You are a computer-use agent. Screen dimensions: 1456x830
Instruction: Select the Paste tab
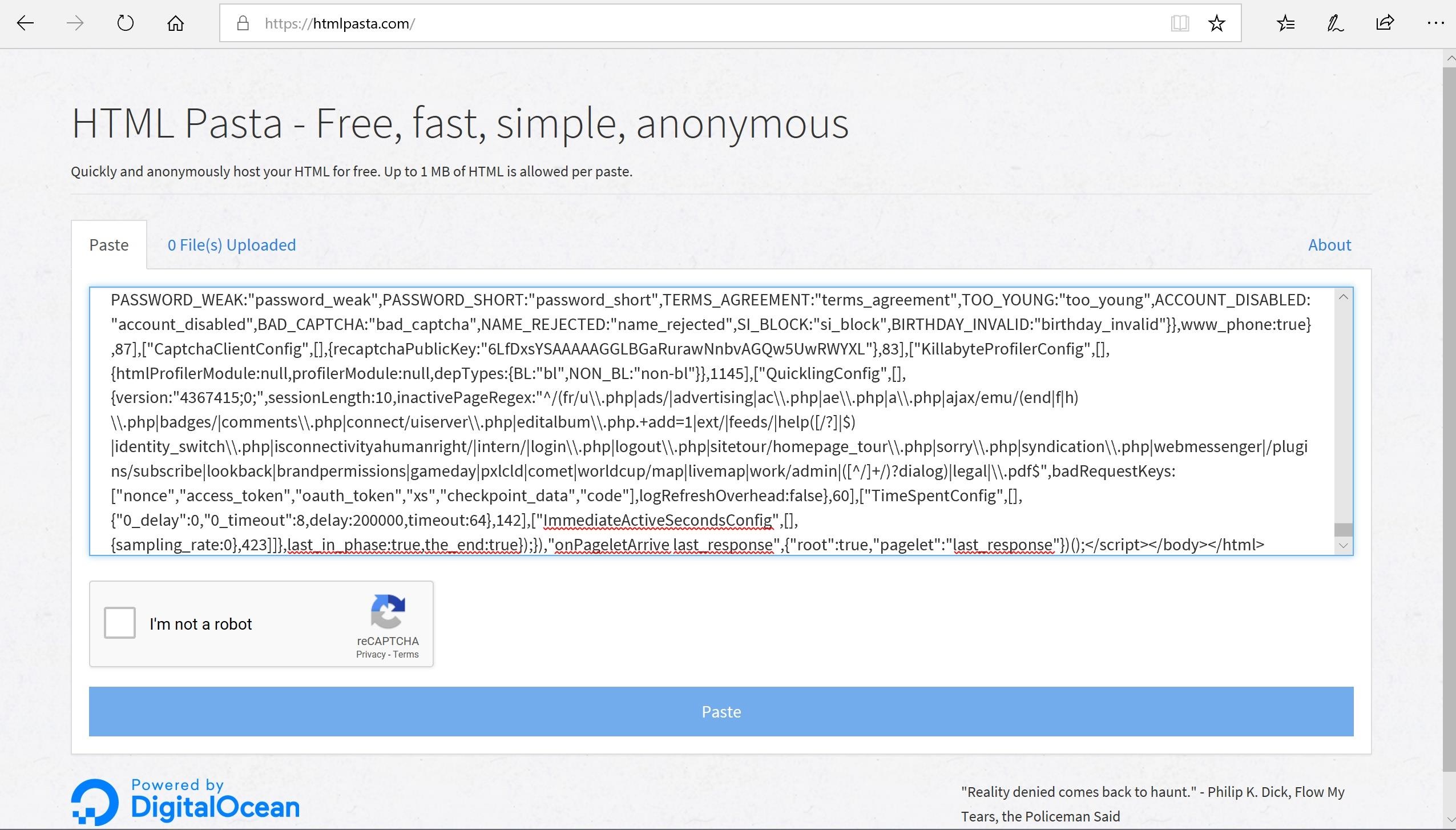click(109, 245)
